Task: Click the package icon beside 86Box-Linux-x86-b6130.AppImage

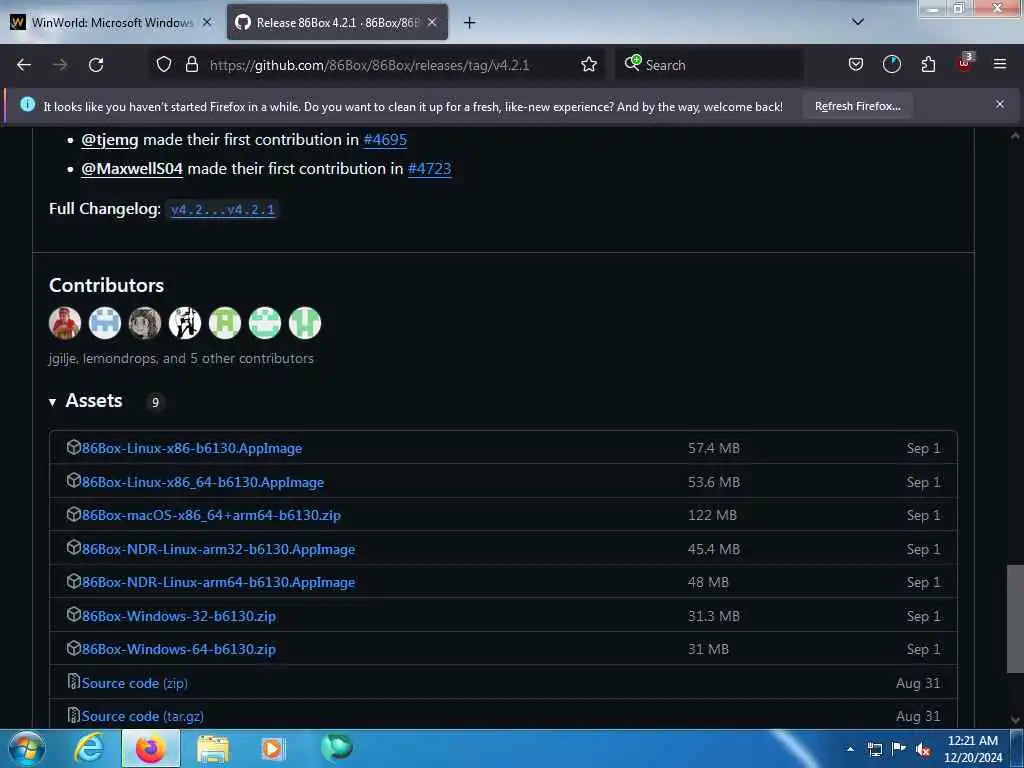Action: click(73, 447)
